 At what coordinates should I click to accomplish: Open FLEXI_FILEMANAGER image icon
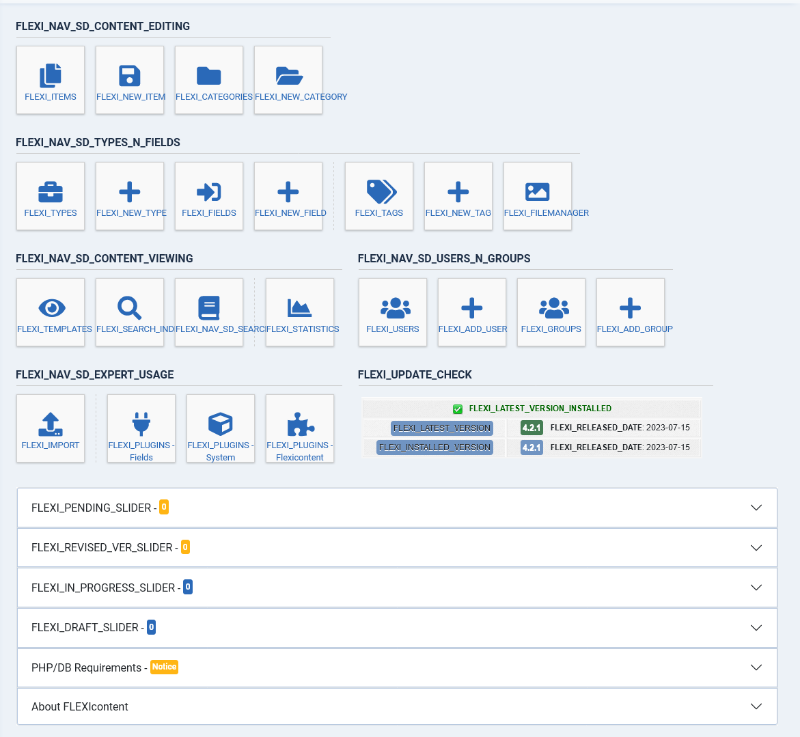pos(537,192)
